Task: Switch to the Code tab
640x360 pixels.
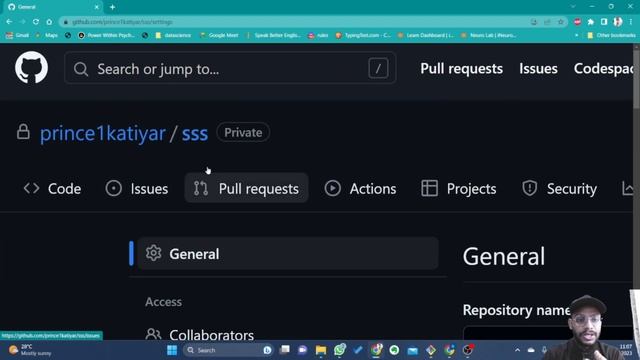Action: coord(52,189)
